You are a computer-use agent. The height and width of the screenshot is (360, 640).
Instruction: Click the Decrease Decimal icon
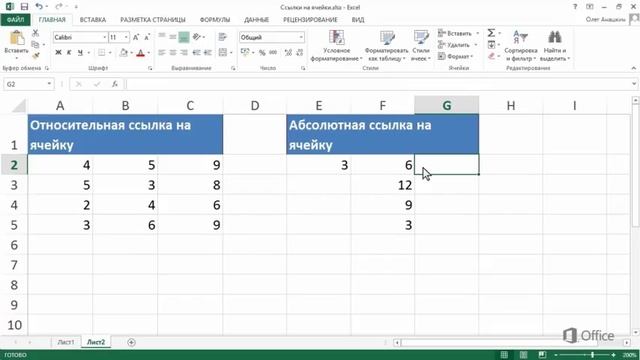(x=300, y=52)
